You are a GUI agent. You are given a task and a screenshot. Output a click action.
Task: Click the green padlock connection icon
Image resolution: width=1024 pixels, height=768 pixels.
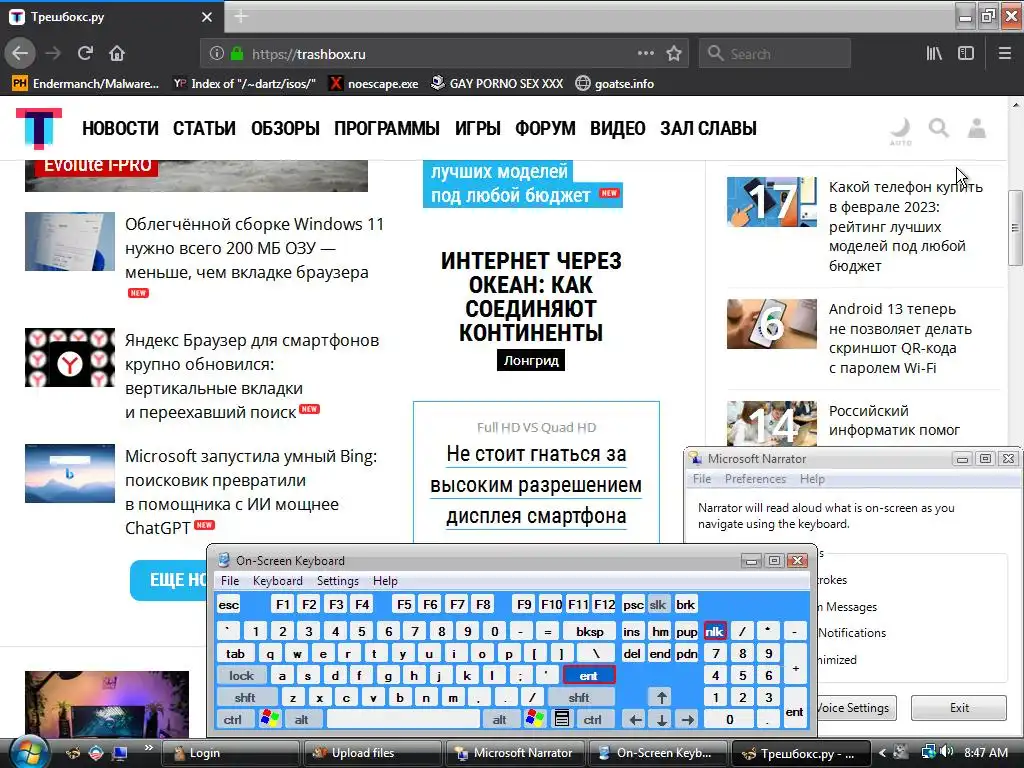point(237,54)
